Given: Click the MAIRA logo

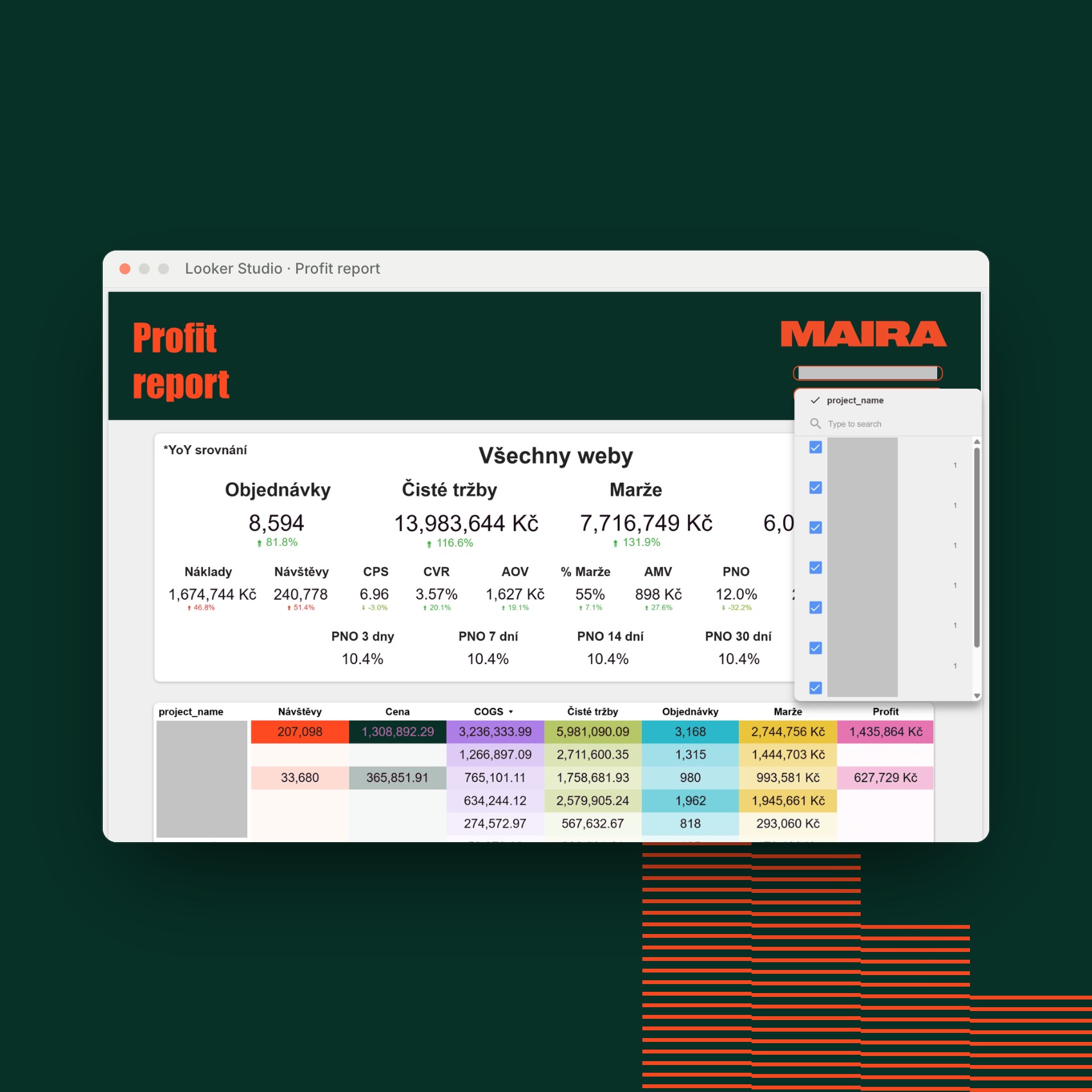Looking at the screenshot, I should point(863,334).
